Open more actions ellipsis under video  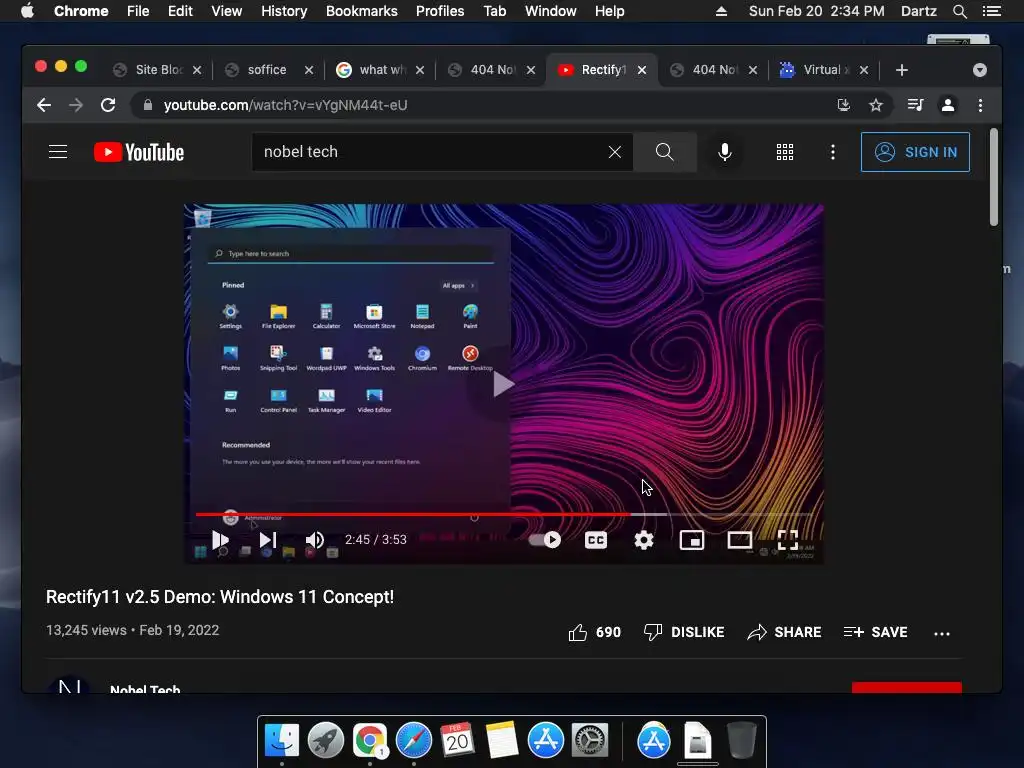942,633
